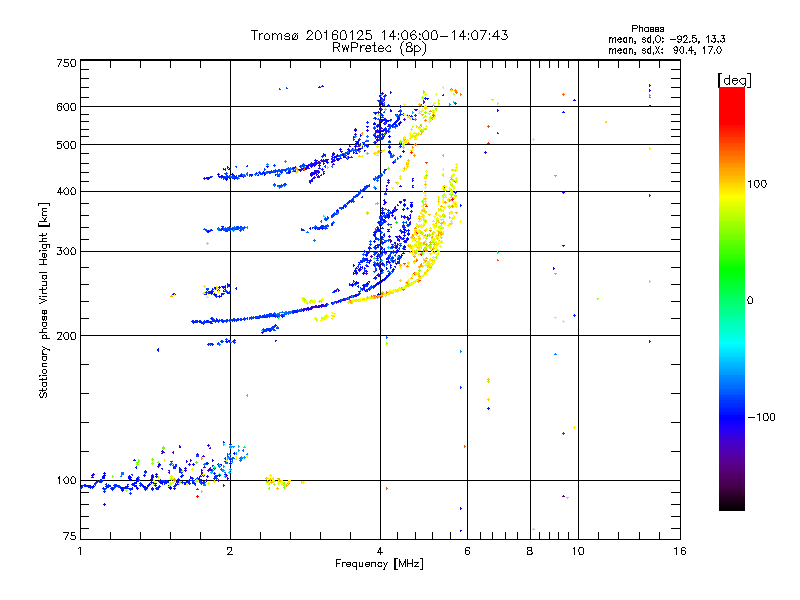
Task: Click the colorbar '0' tick label
Action: (750, 300)
